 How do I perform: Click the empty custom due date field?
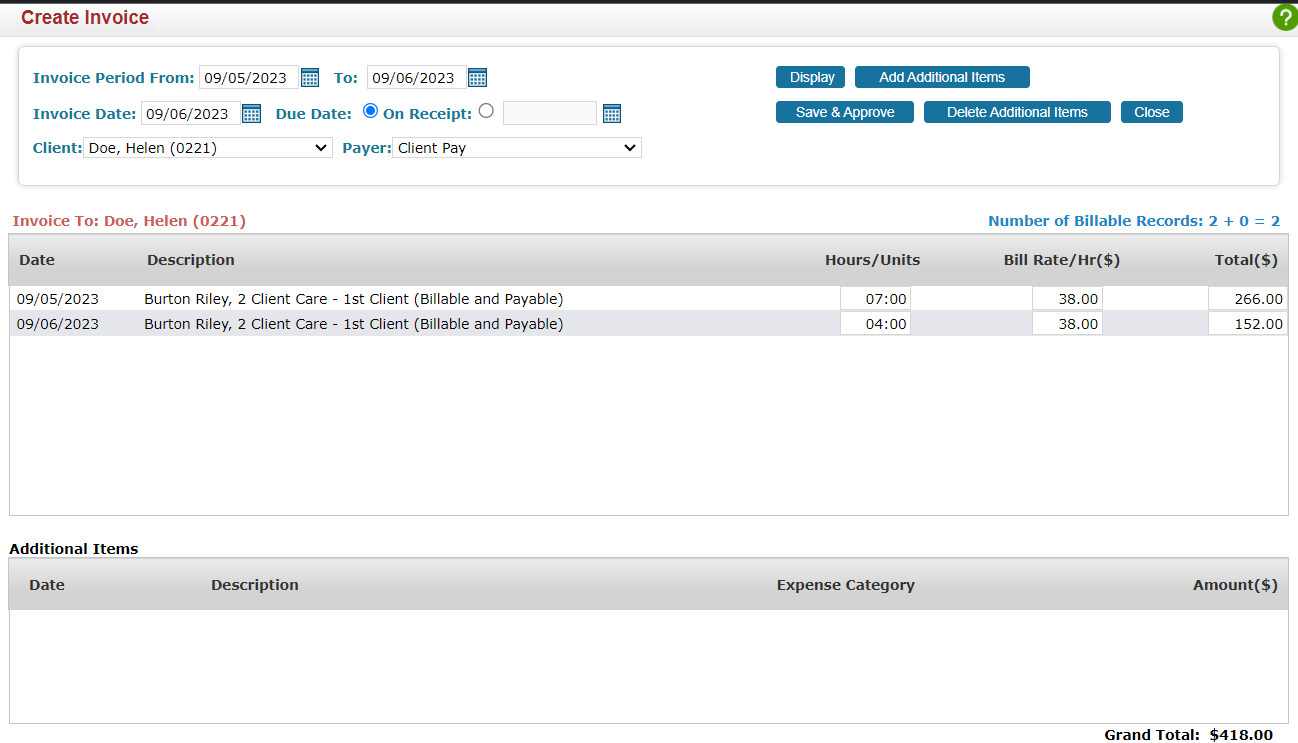coord(549,113)
